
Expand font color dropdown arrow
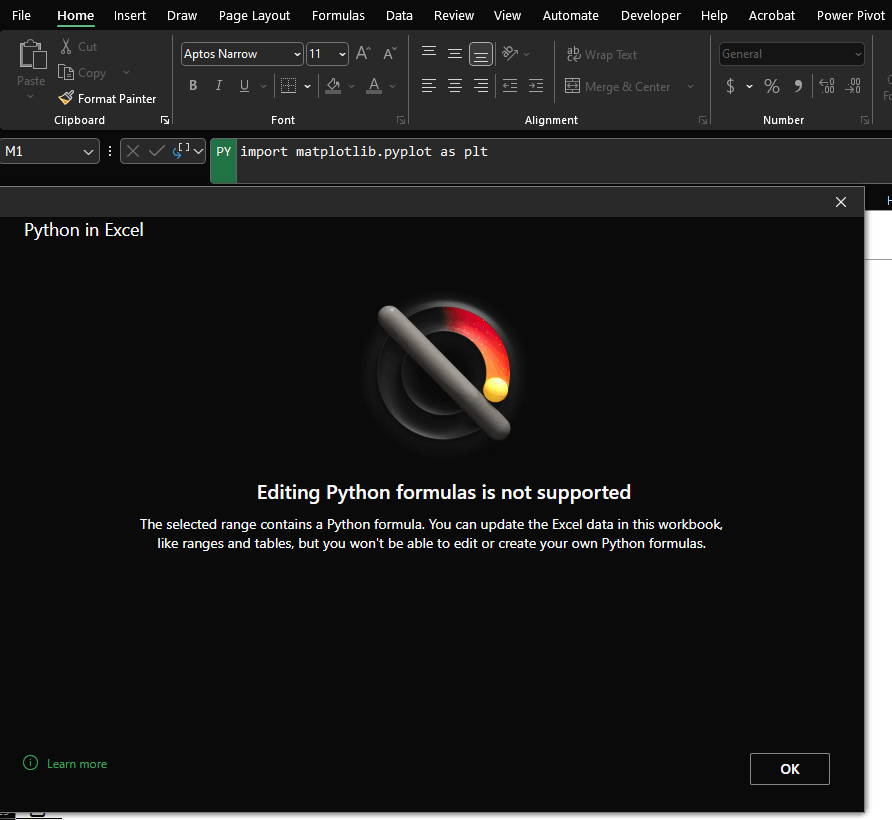point(393,86)
